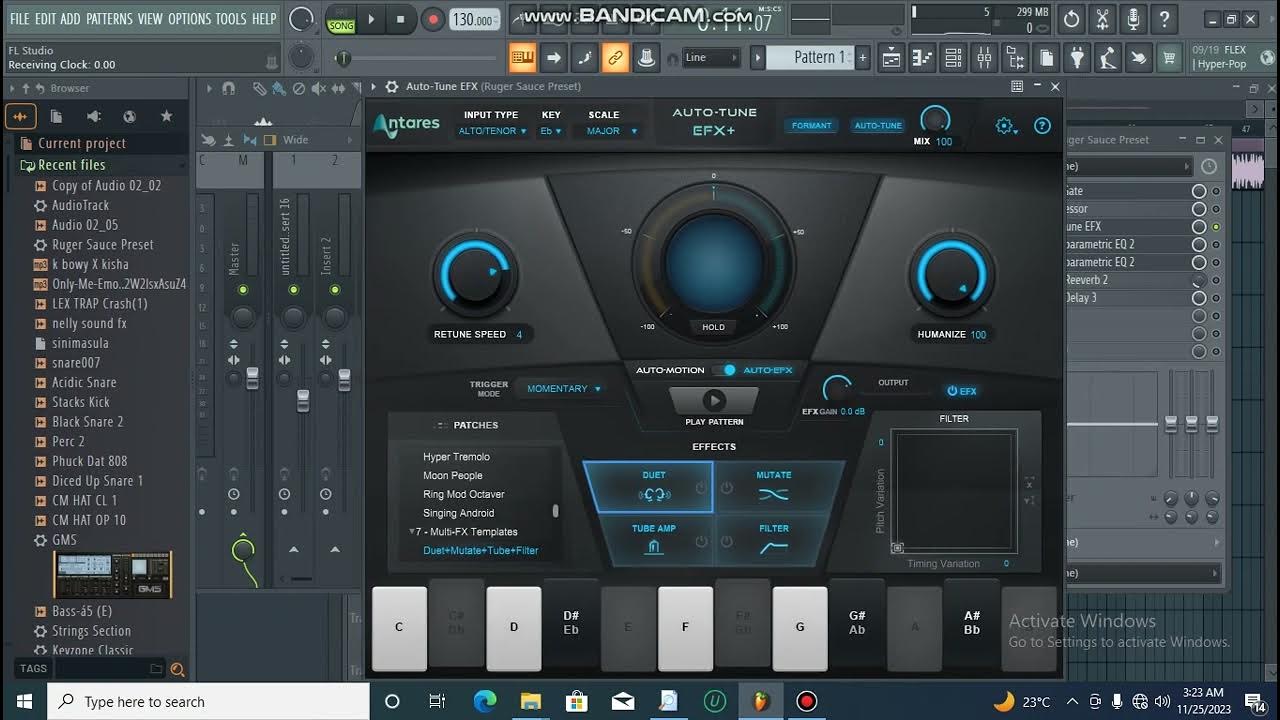Click the HOLD button under pitch display
Image resolution: width=1280 pixels, height=720 pixels.
tap(714, 327)
